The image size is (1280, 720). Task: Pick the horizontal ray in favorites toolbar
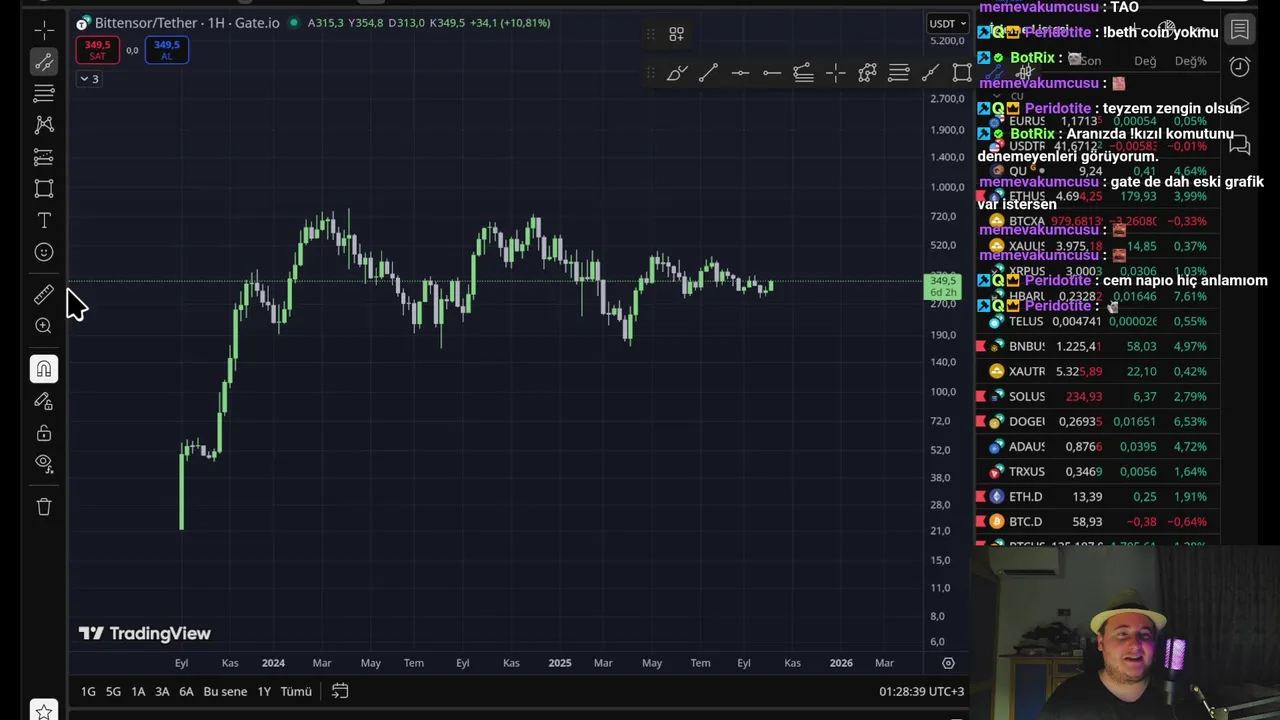[x=772, y=72]
